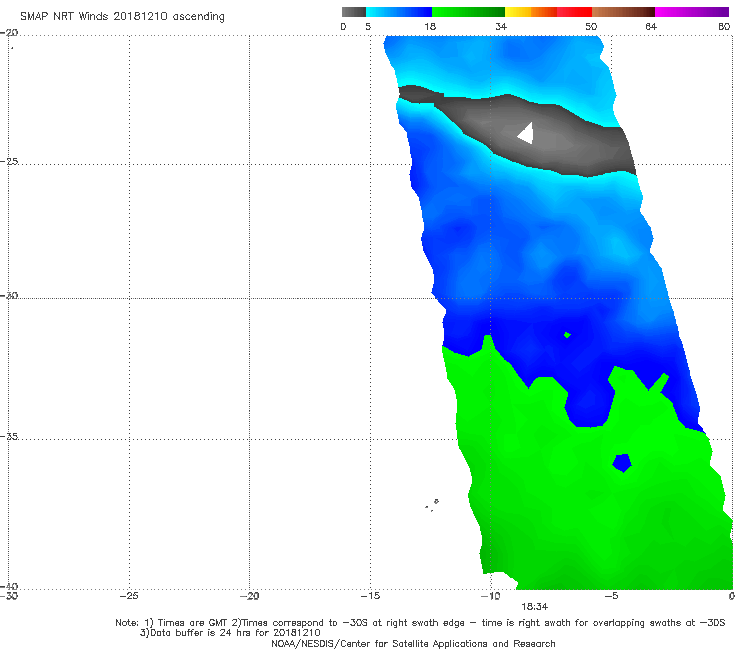740x650 pixels.
Task: Click the tiny green speck inside the blue region
Action: tap(567, 335)
